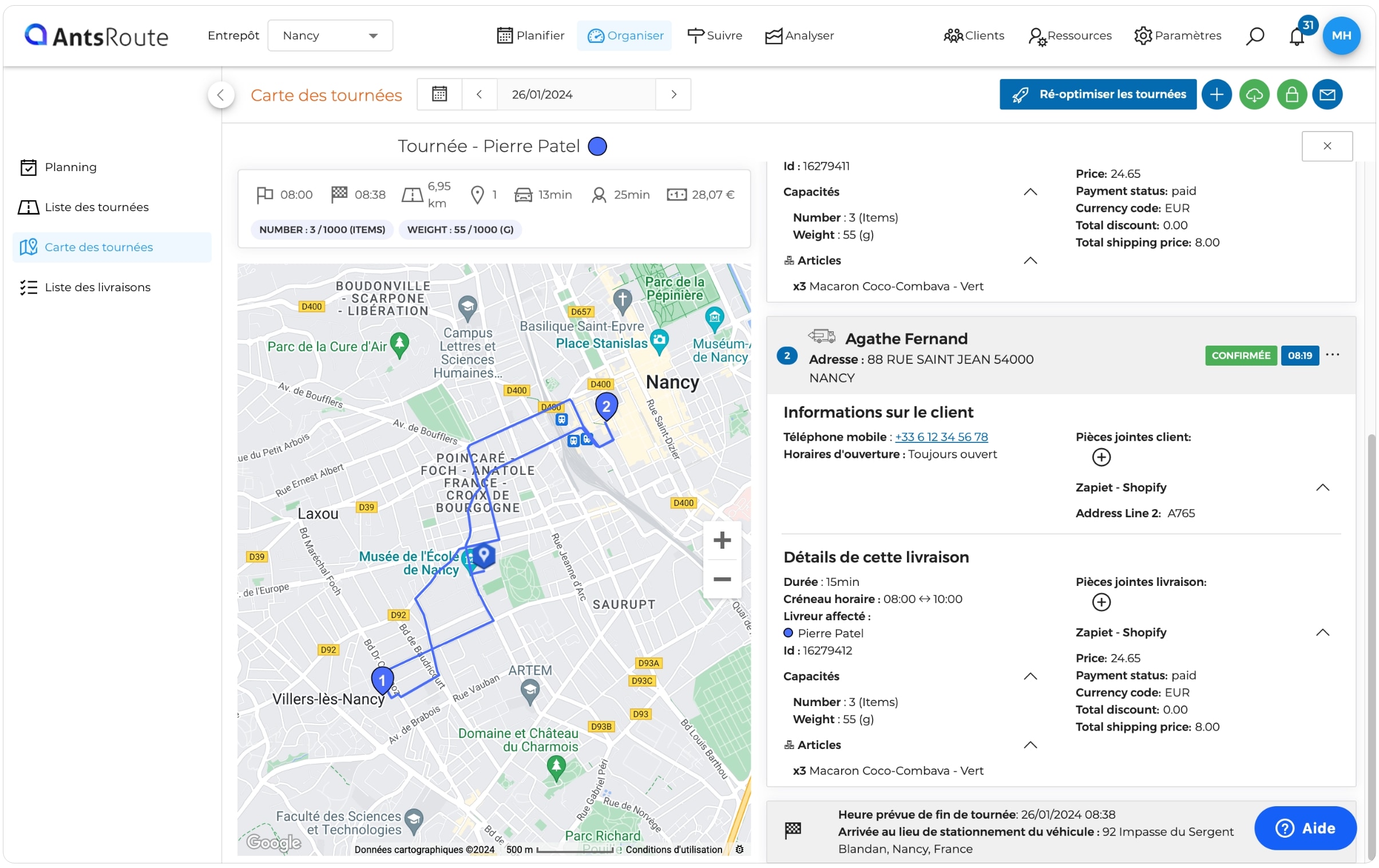The width and height of the screenshot is (1379, 868).
Task: Open the Clients menu
Action: coord(973,35)
